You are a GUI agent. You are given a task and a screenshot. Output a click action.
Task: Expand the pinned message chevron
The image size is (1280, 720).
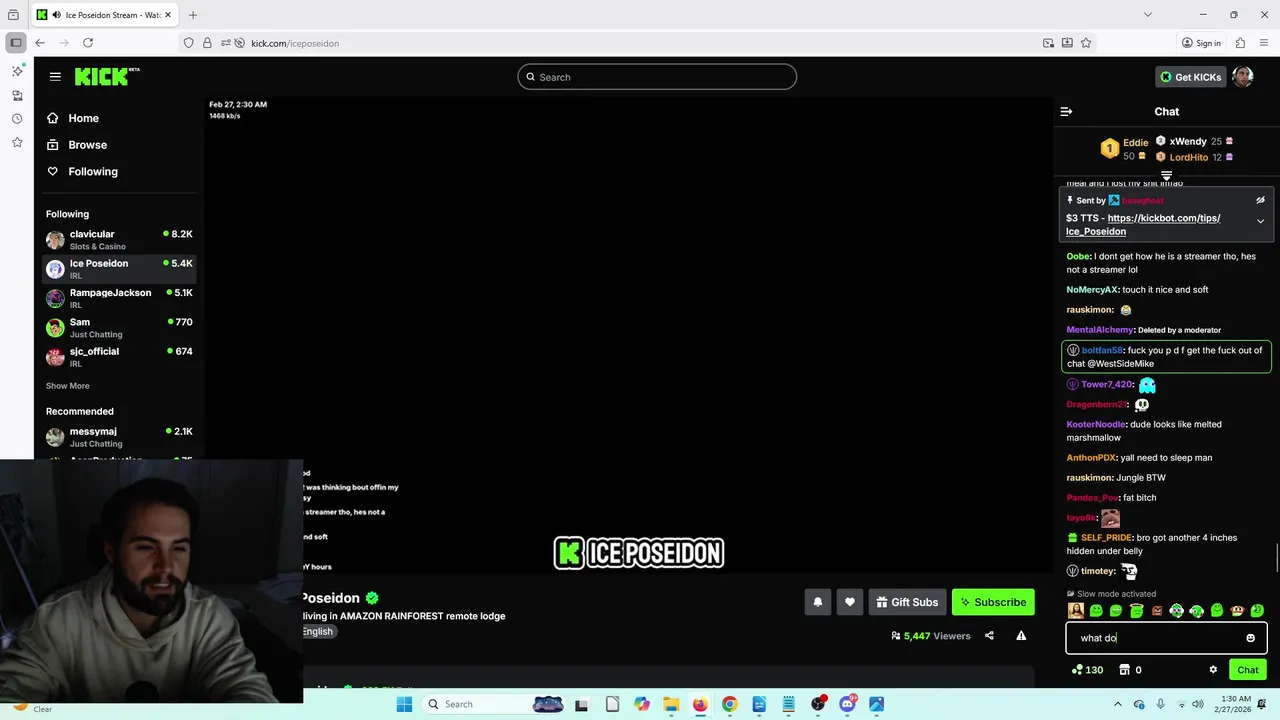click(x=1260, y=221)
